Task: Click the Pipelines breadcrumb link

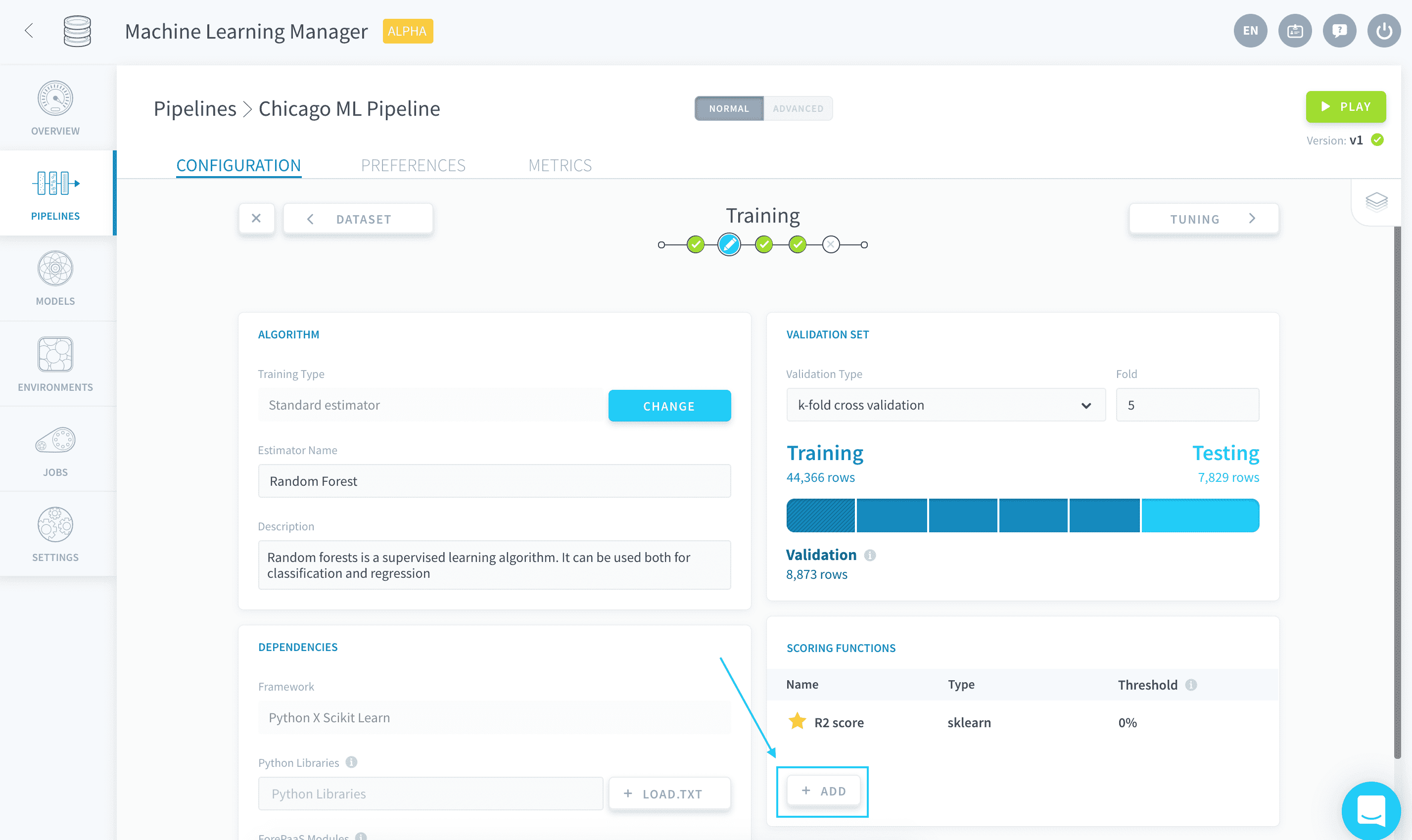Action: pyautogui.click(x=194, y=108)
